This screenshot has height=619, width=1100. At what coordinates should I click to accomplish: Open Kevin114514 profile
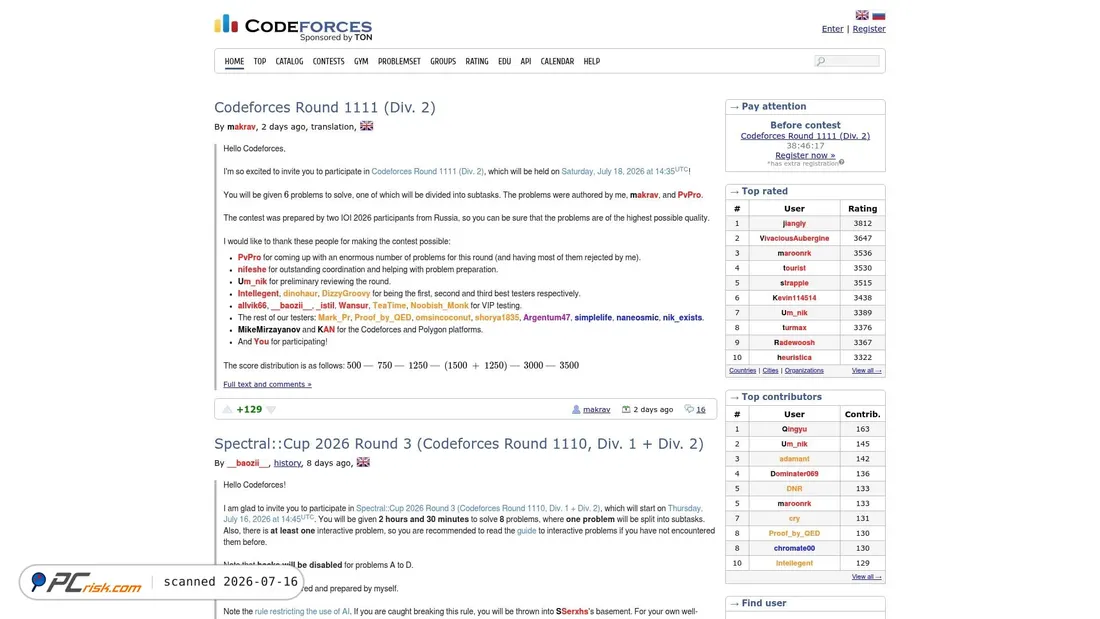click(794, 298)
